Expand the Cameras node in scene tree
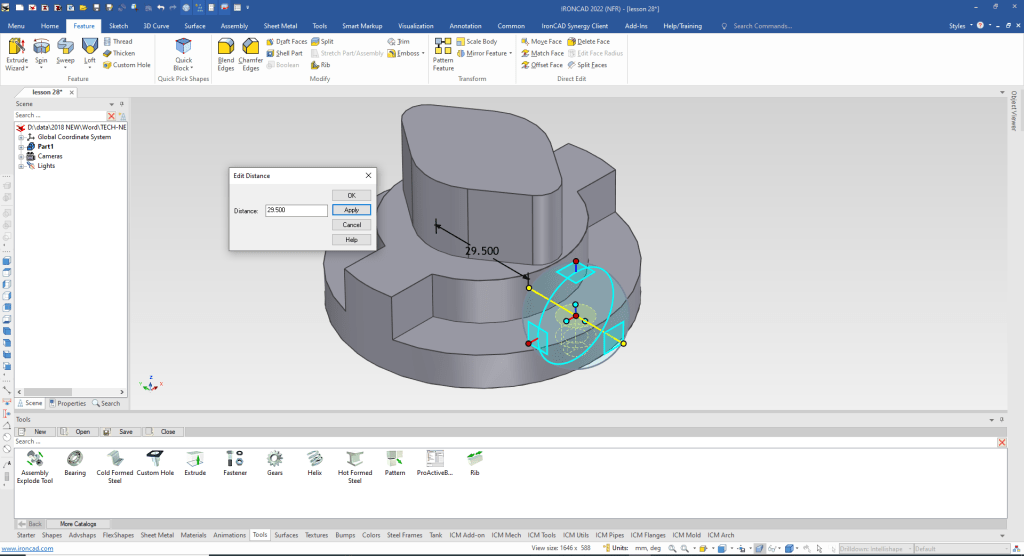This screenshot has width=1024, height=556. click(20, 156)
